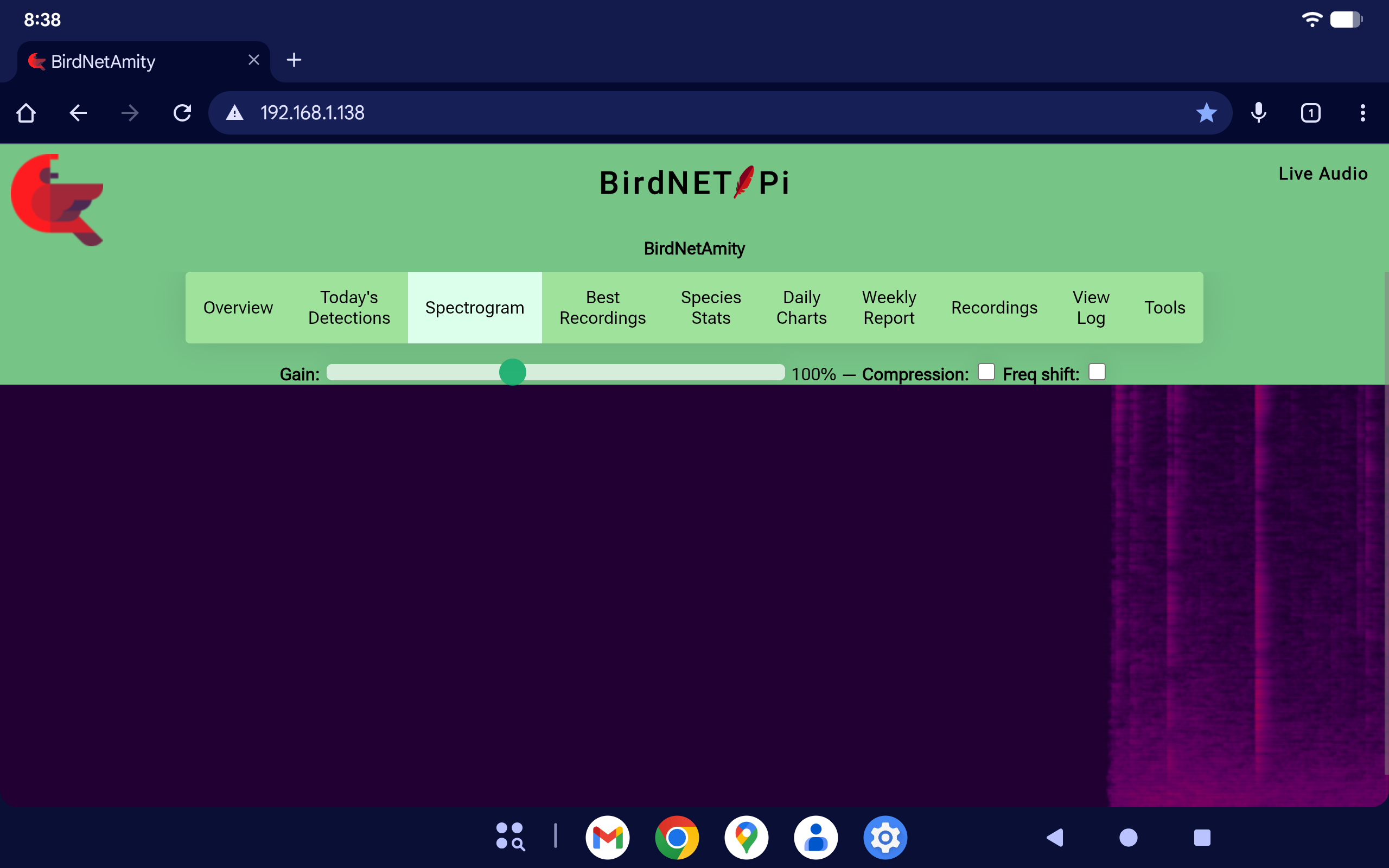The height and width of the screenshot is (868, 1389).
Task: Open the tab switcher icon
Action: (1310, 112)
